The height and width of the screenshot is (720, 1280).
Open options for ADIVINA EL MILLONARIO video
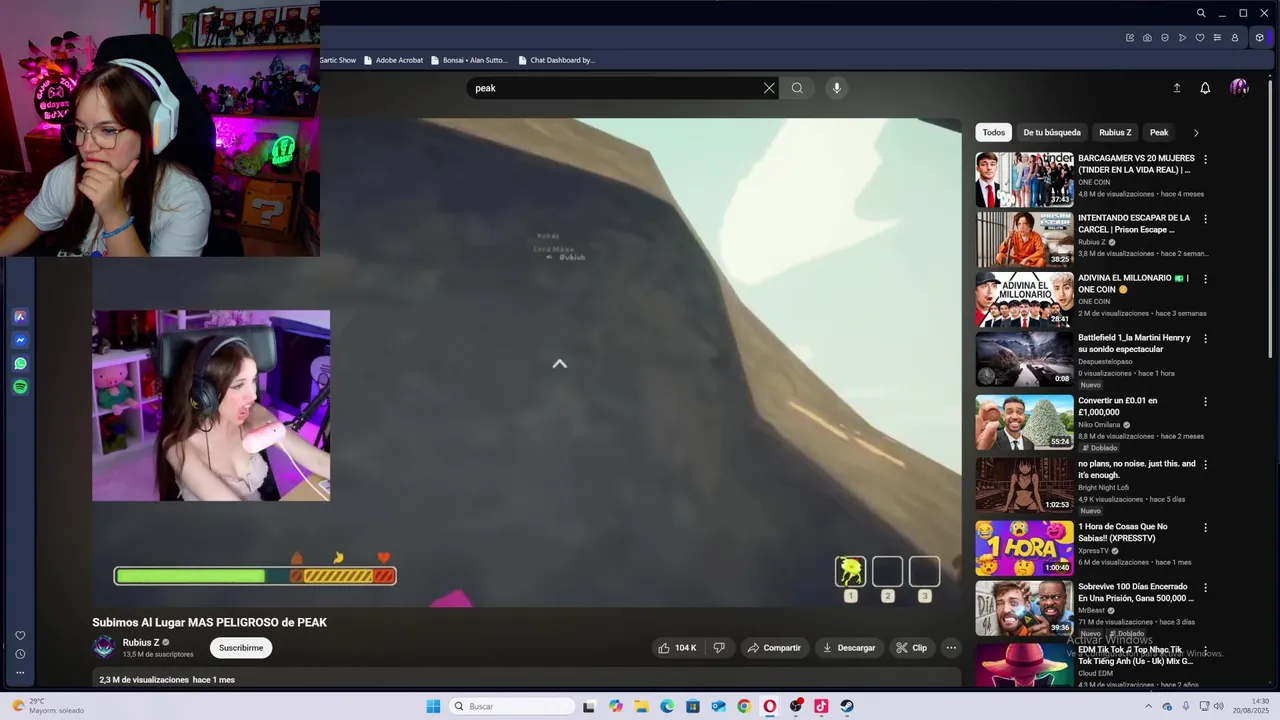pos(1205,279)
